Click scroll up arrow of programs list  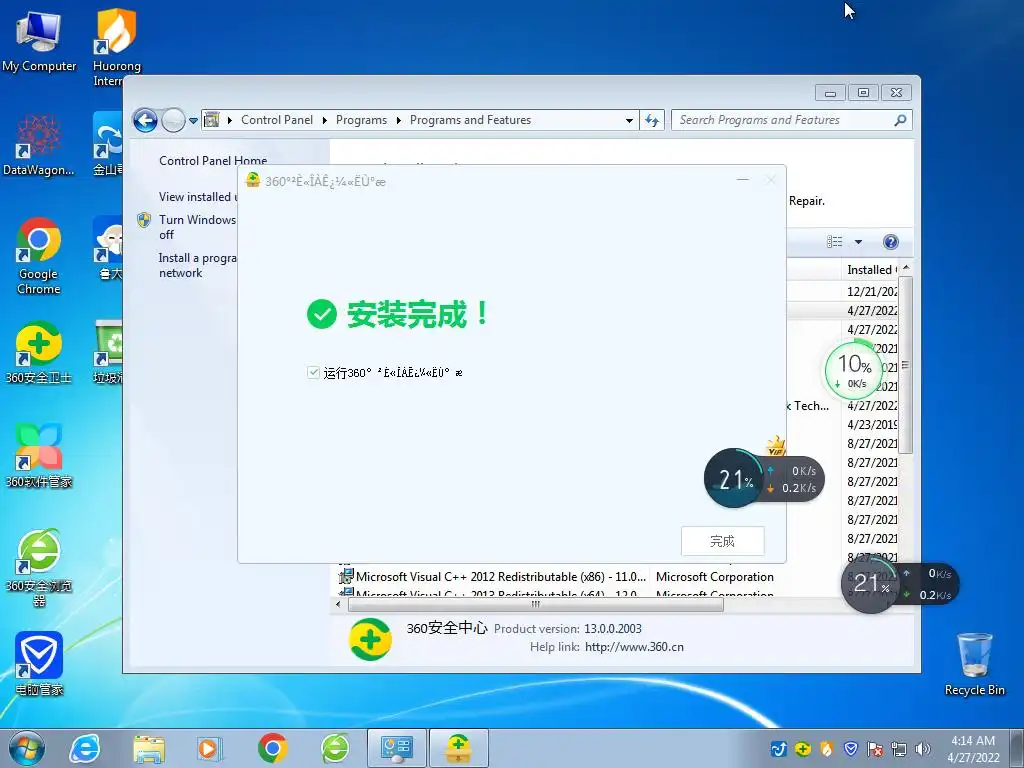click(x=906, y=268)
